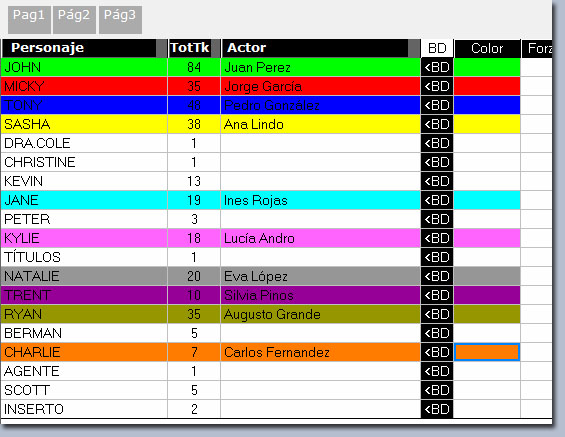Viewport: 565px width, 437px height.
Task: Click the <BD button for TÍTULOS
Action: [x=437, y=257]
